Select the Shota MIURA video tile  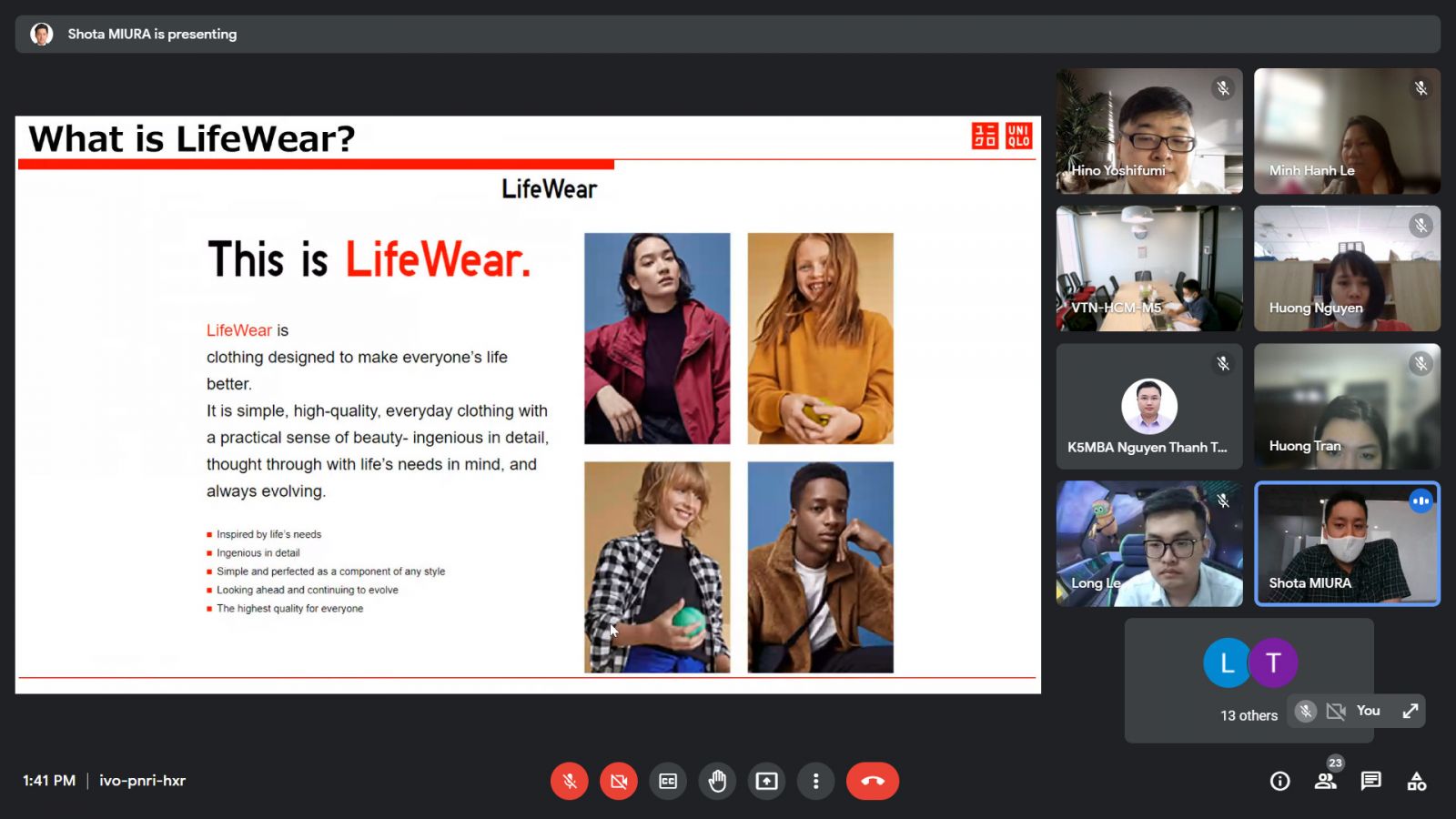point(1347,543)
